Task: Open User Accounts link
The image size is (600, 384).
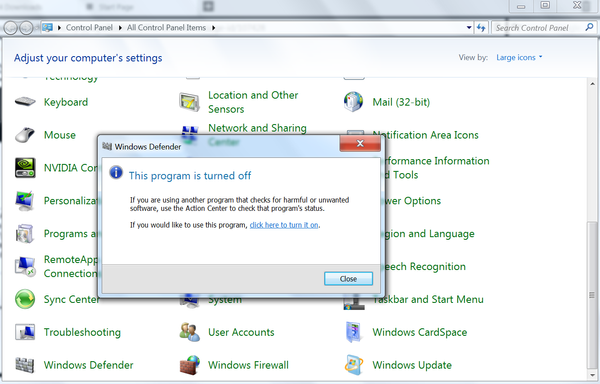Action: pyautogui.click(x=241, y=332)
